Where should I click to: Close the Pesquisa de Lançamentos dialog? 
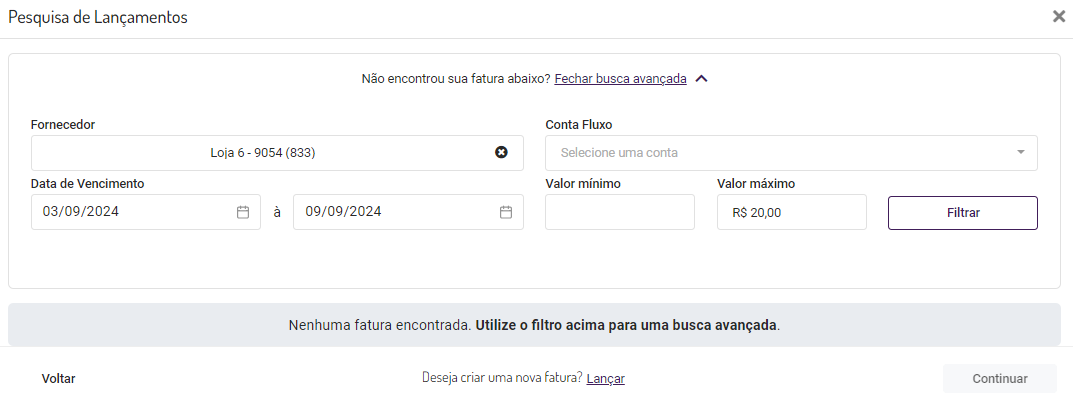click(1059, 16)
